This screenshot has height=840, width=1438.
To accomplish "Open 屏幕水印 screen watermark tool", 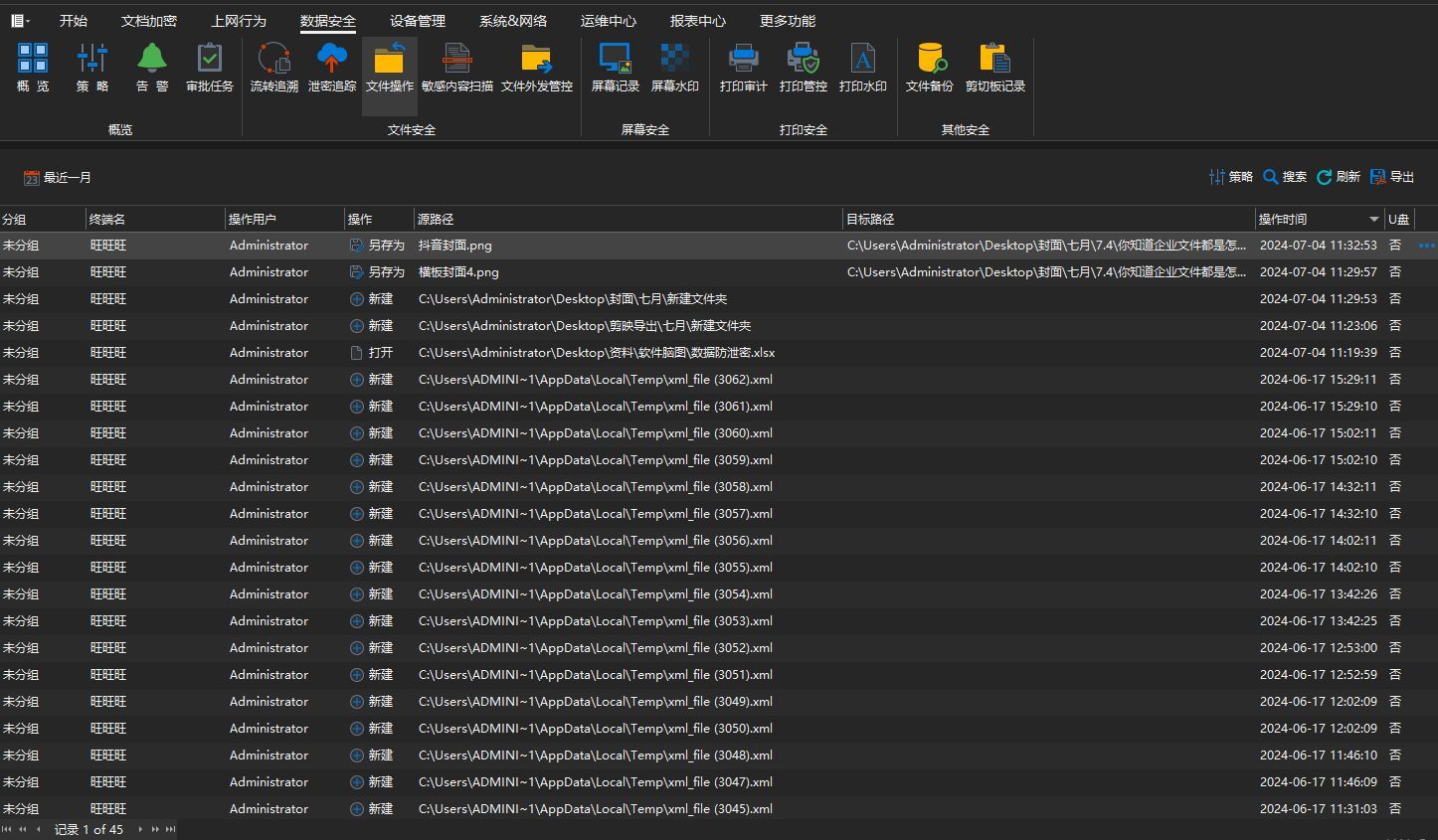I will pyautogui.click(x=675, y=68).
